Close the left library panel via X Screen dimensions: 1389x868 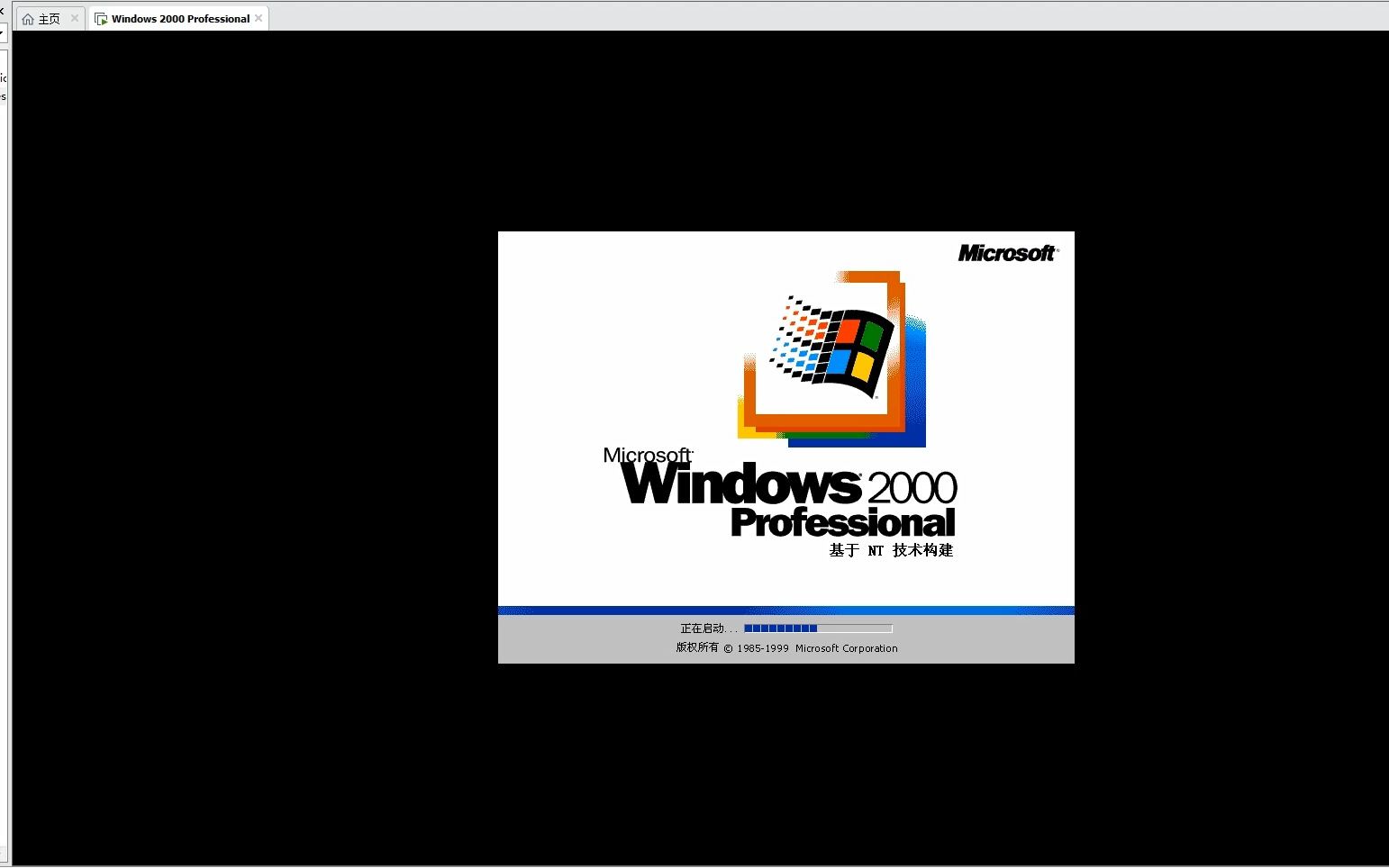(x=2, y=10)
